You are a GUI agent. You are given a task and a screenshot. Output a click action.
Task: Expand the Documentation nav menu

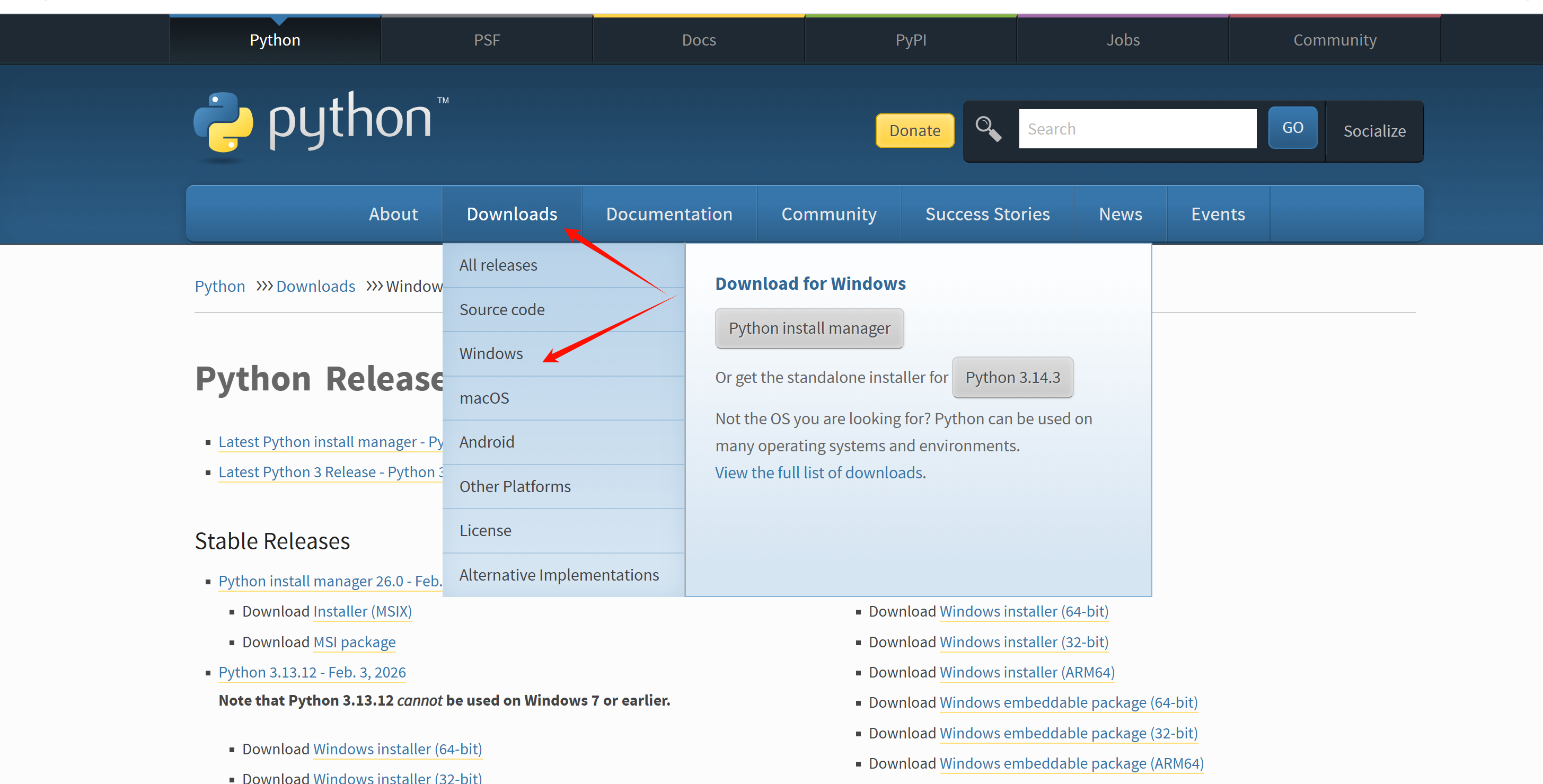coord(668,214)
